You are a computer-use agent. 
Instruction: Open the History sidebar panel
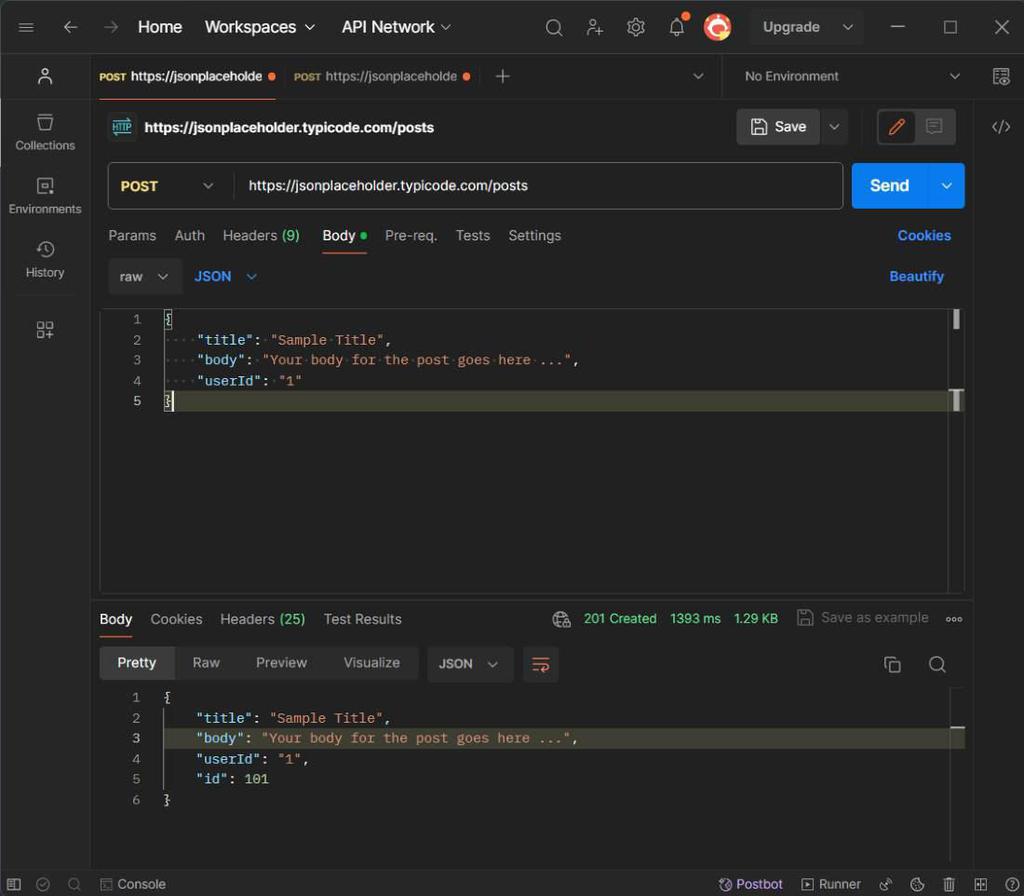[45, 259]
